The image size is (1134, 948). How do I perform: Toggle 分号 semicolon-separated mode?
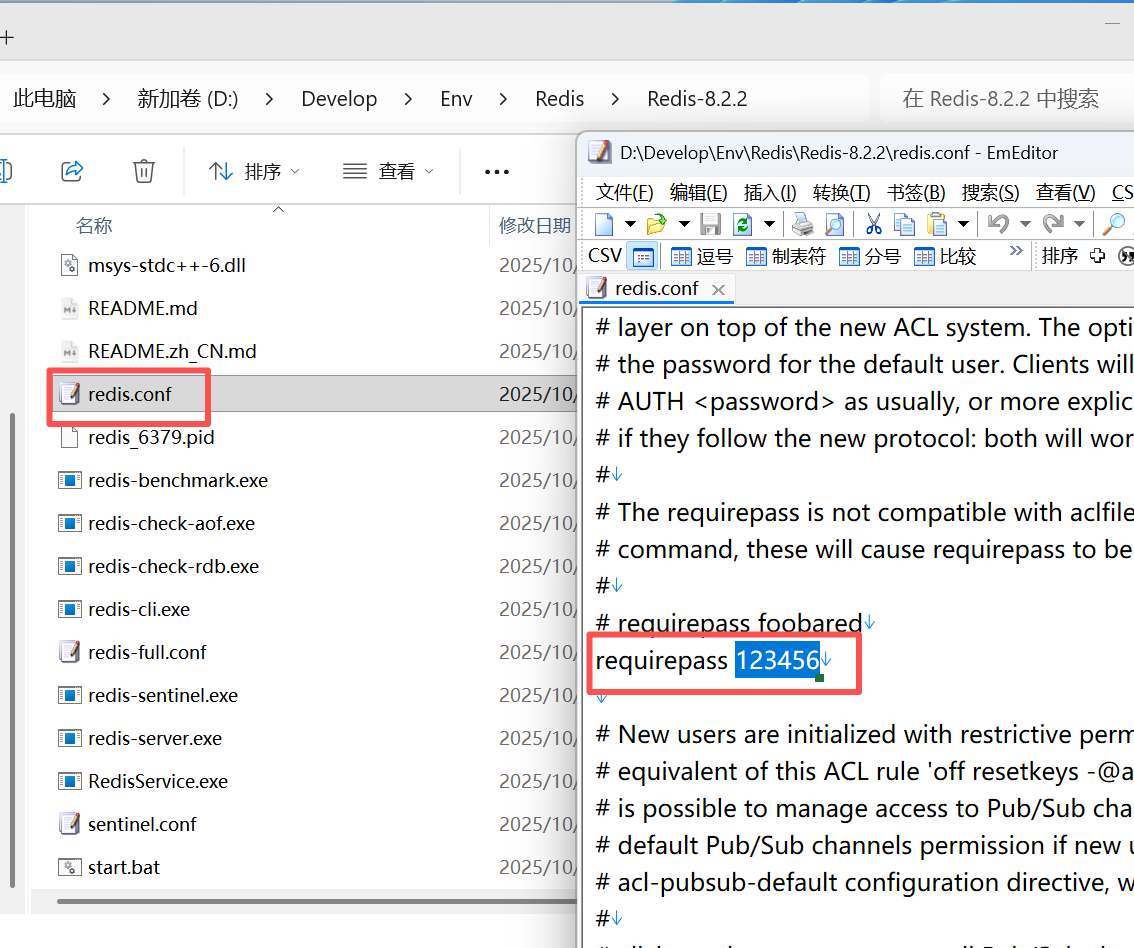[x=870, y=256]
